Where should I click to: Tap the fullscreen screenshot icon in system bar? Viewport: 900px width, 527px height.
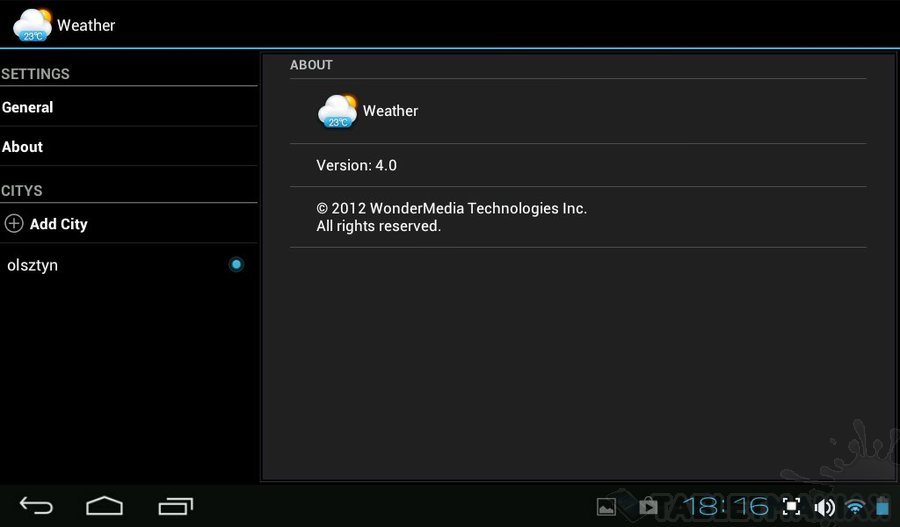point(791,506)
